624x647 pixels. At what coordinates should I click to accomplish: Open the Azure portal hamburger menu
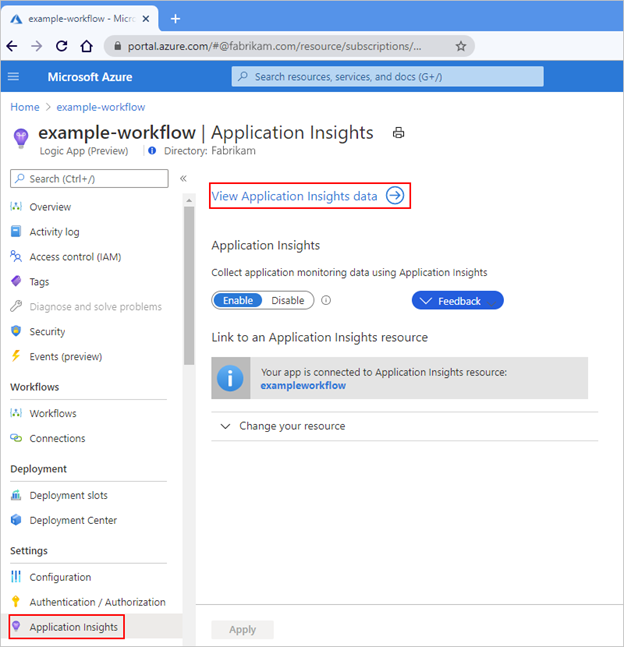14,76
